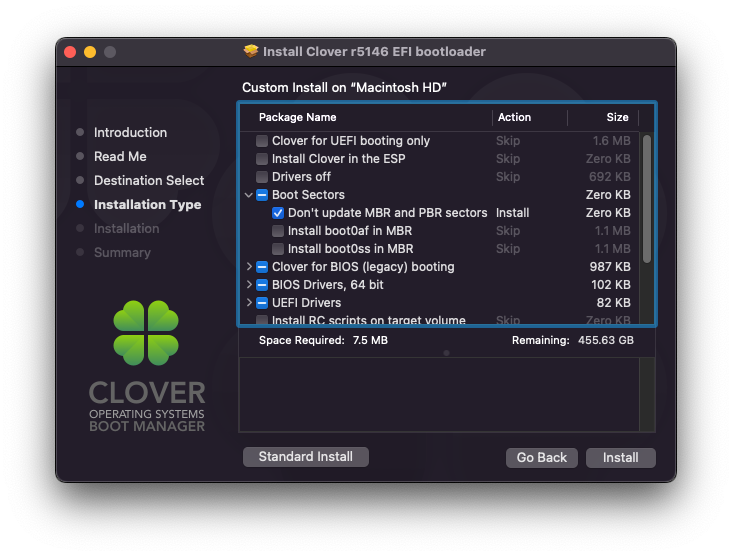Click the Custom Install on "Macintosh HD" heading
Viewport: 732px width, 556px height.
[x=344, y=88]
